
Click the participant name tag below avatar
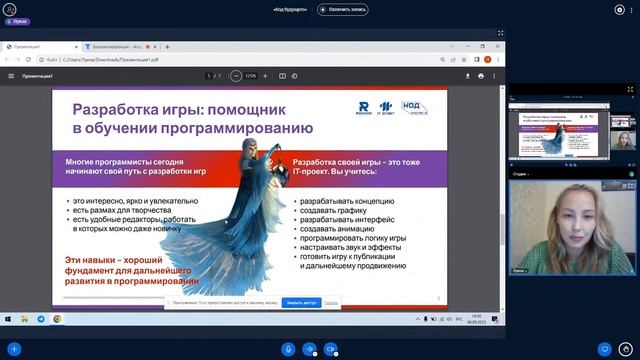(x=17, y=22)
